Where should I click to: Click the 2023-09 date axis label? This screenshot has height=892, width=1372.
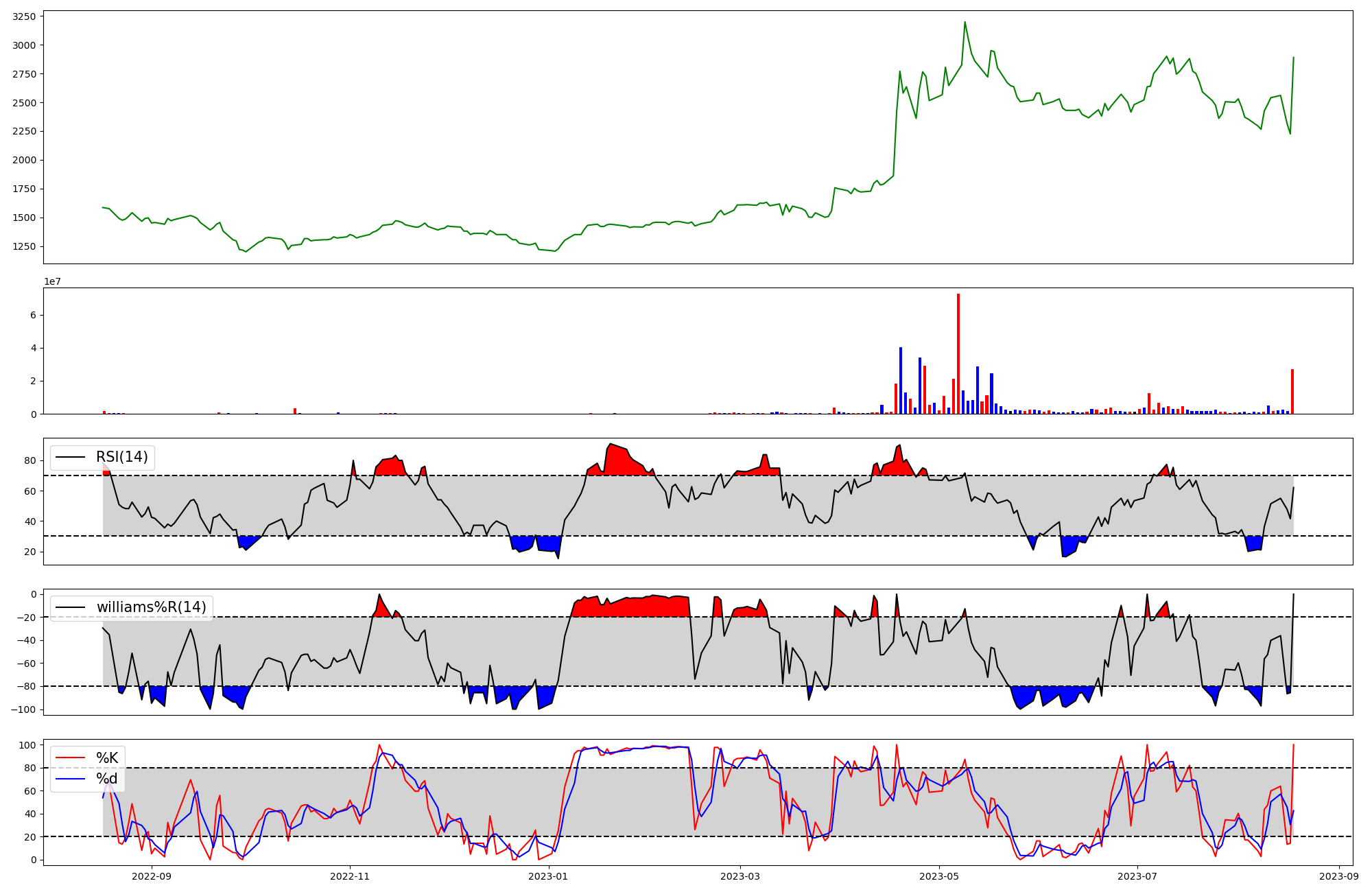(x=1339, y=876)
